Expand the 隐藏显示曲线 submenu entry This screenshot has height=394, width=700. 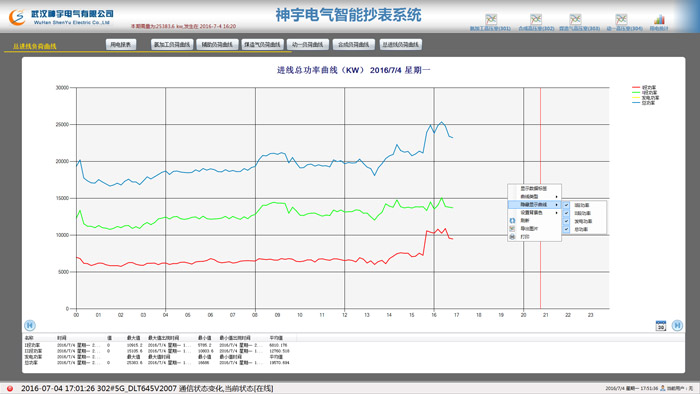(534, 204)
